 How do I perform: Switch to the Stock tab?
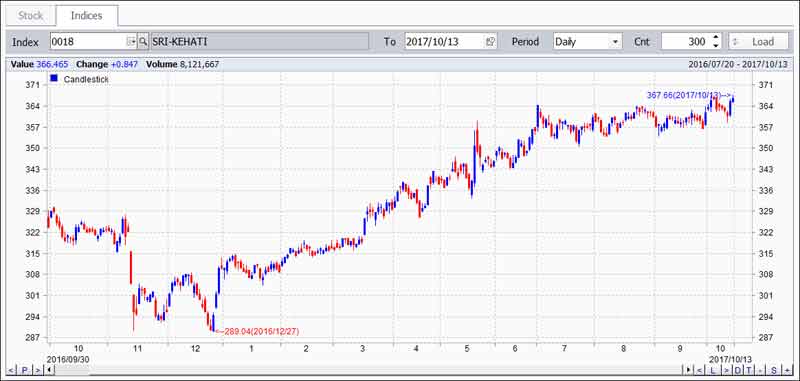click(31, 15)
